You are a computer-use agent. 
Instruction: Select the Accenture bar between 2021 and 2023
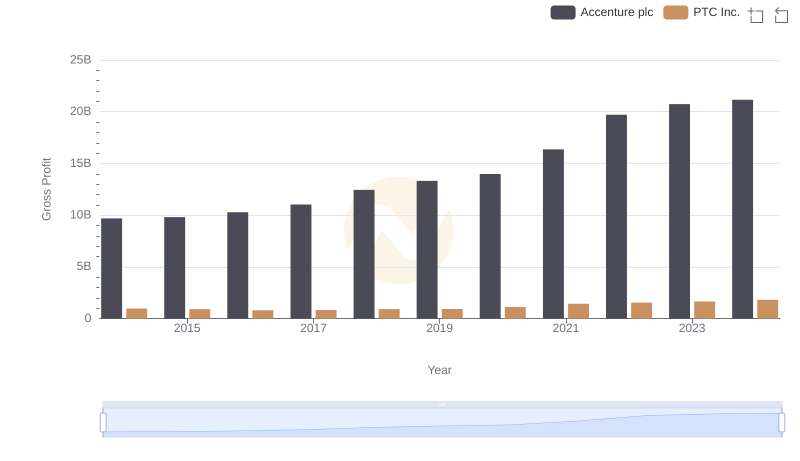tap(616, 217)
